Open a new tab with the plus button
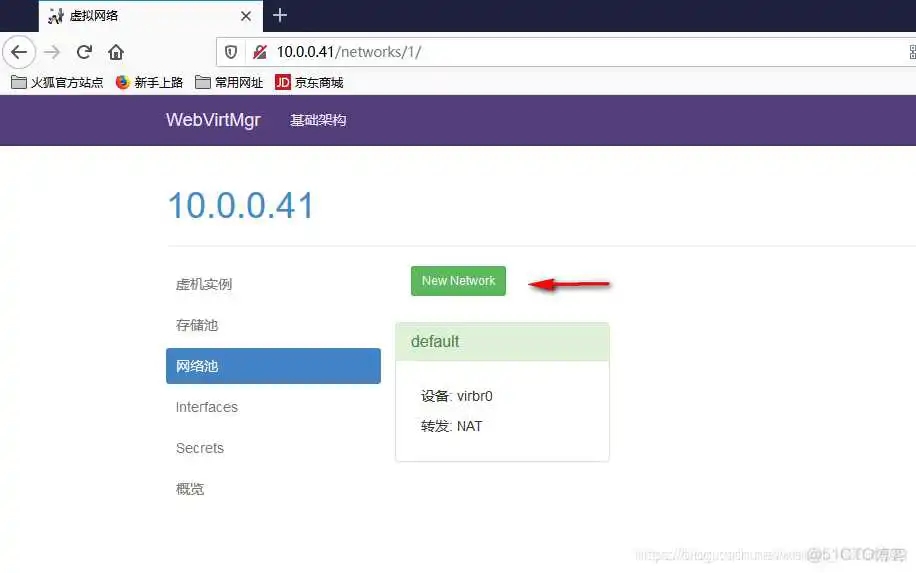 [280, 15]
